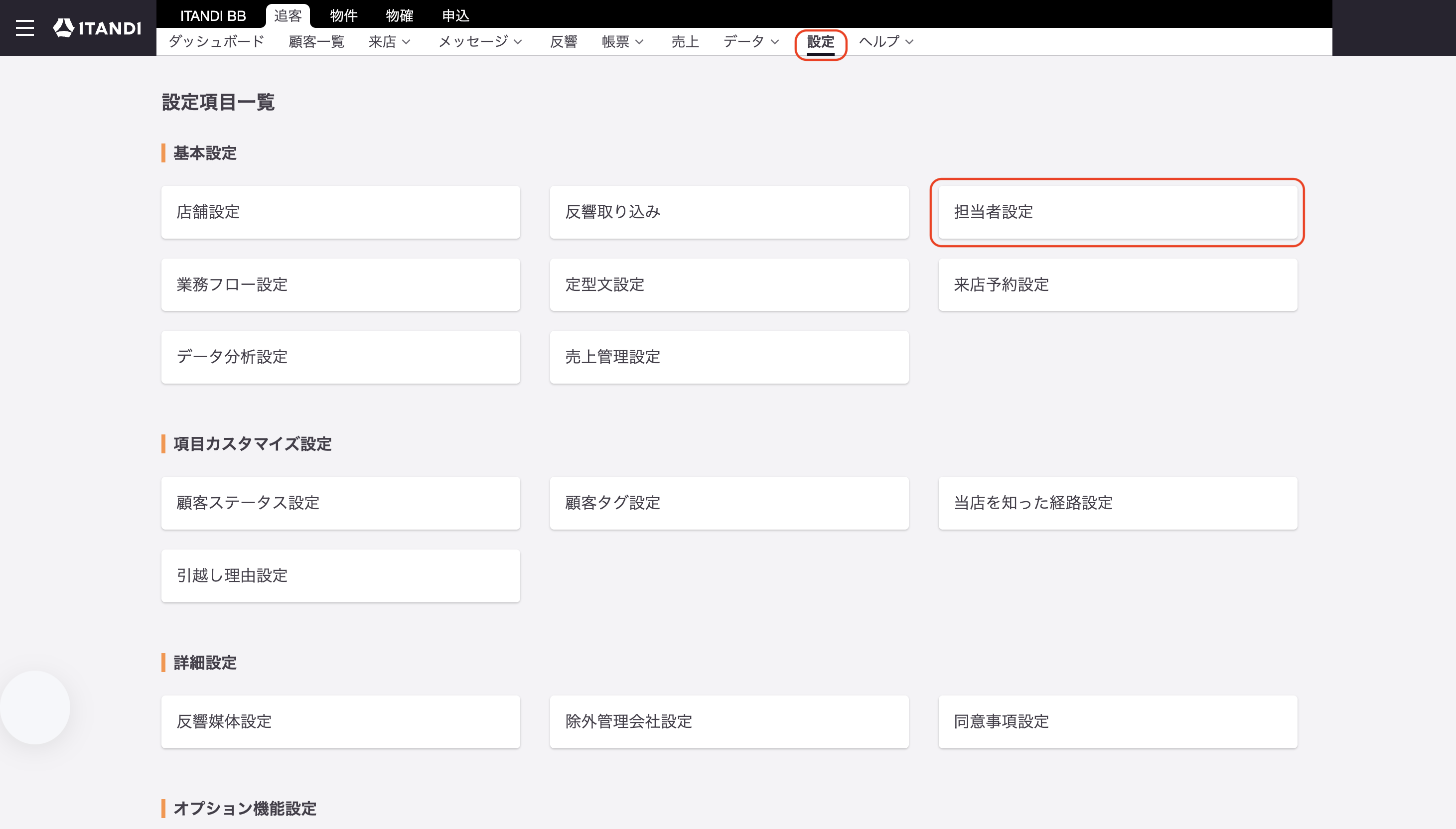Go to the 申込 tab
This screenshot has height=829, width=1456.
click(455, 15)
